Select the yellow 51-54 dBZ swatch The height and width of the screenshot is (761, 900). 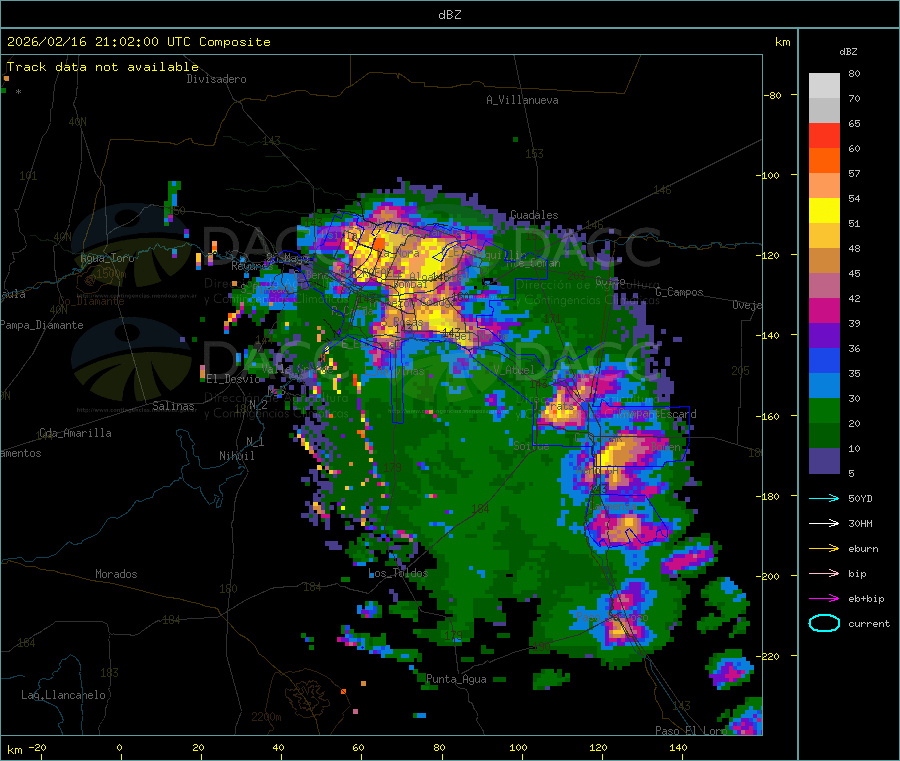pyautogui.click(x=824, y=211)
